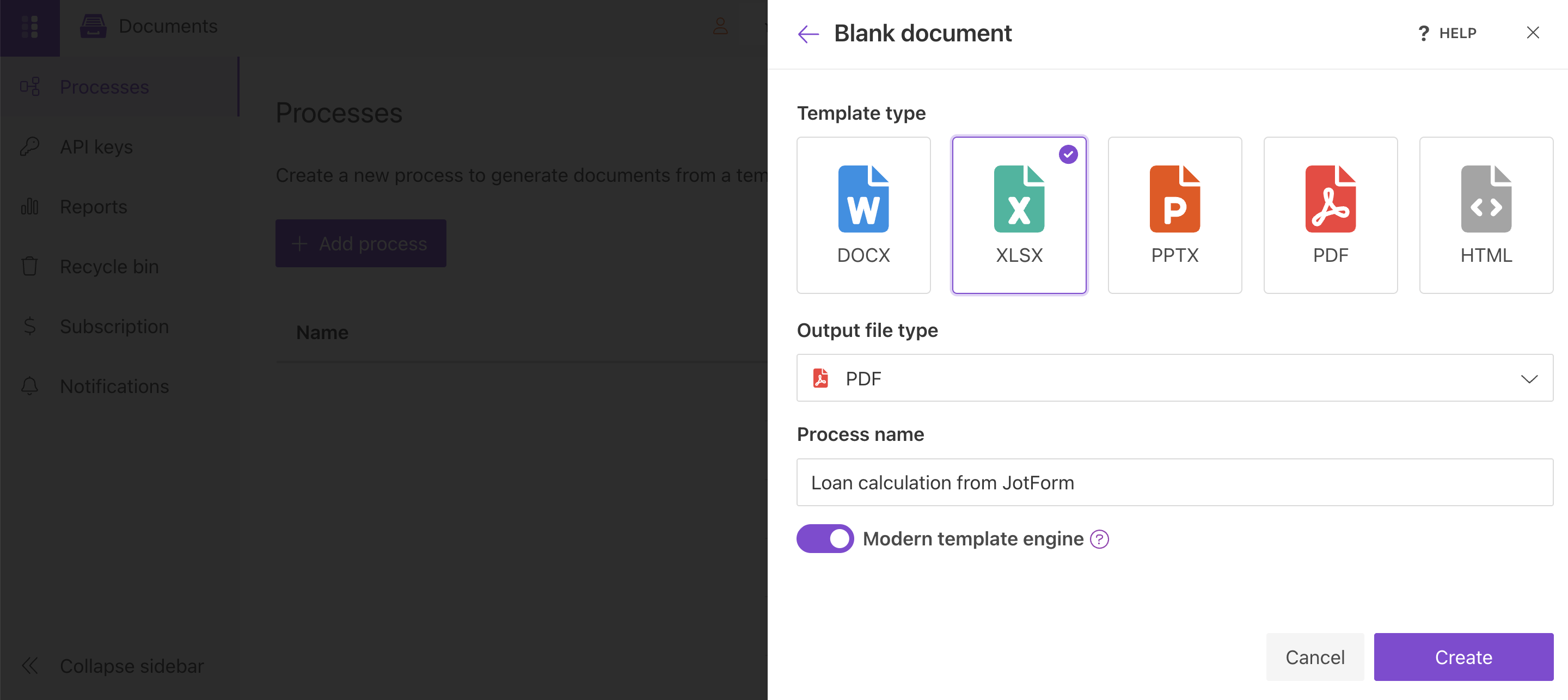Open the Recycle bin sidebar item
The width and height of the screenshot is (1568, 700).
point(119,267)
